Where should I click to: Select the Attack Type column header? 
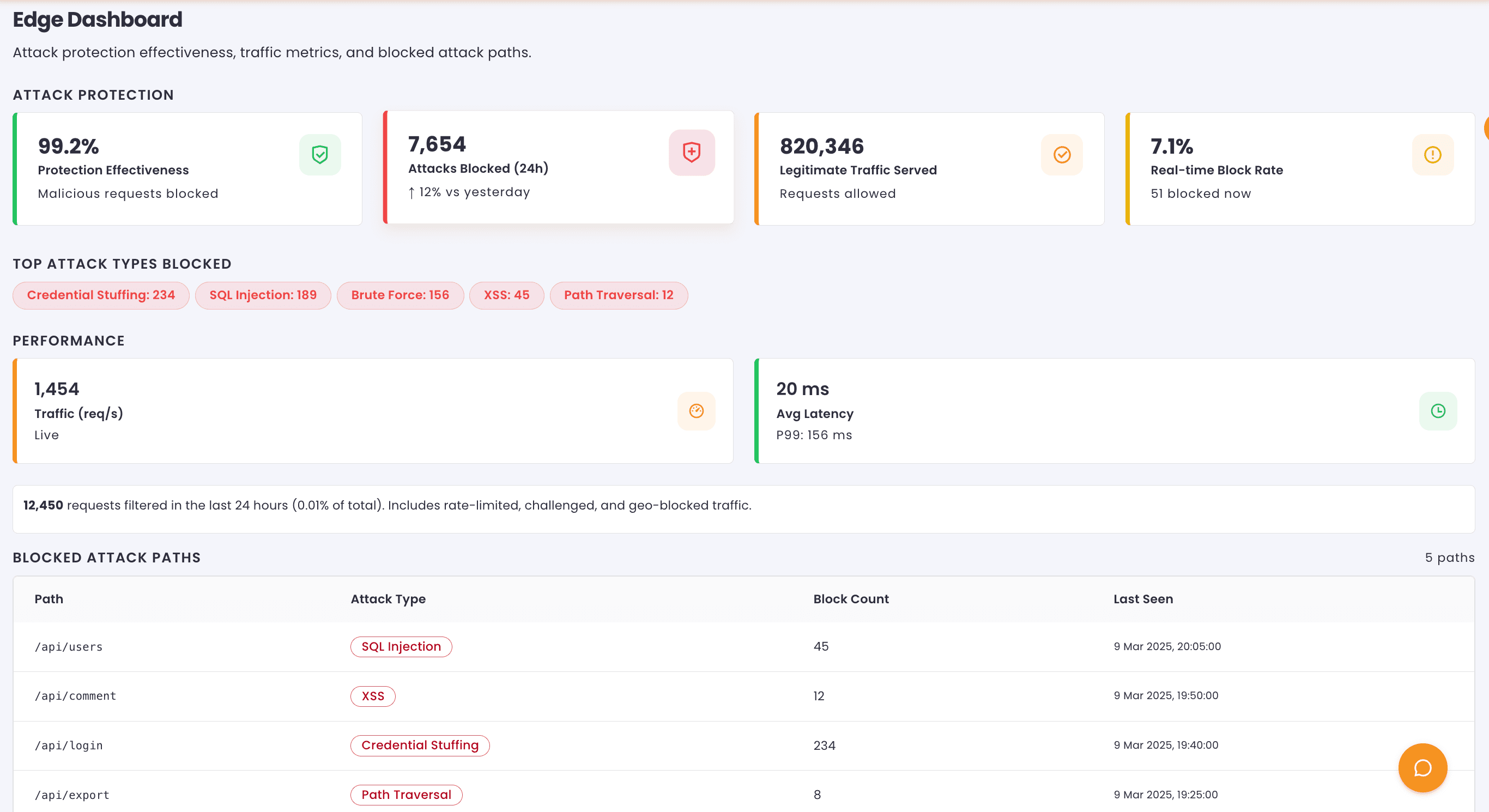click(388, 599)
